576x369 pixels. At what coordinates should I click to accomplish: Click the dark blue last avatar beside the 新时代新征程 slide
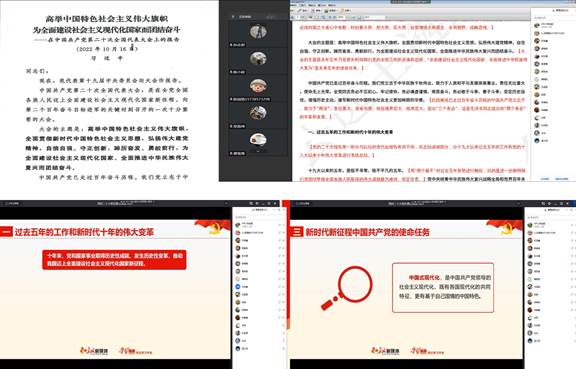[530, 341]
